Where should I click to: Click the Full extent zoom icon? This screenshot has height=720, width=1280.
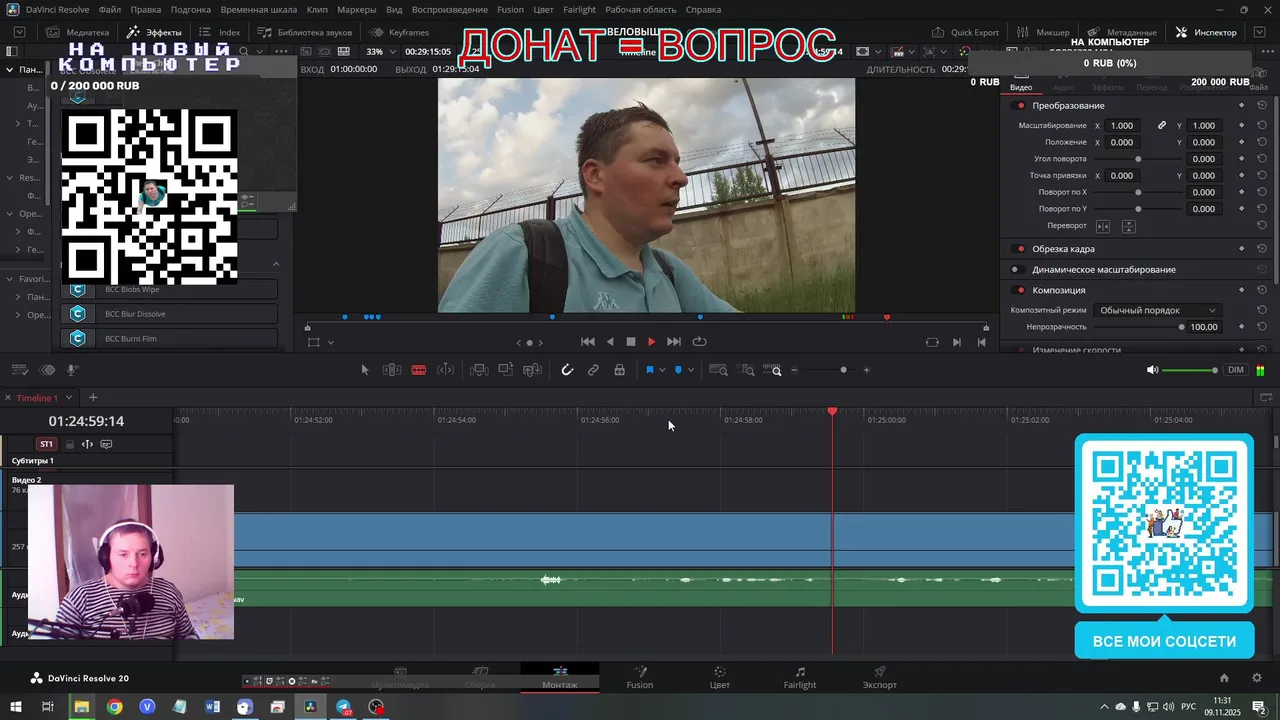[x=719, y=370]
